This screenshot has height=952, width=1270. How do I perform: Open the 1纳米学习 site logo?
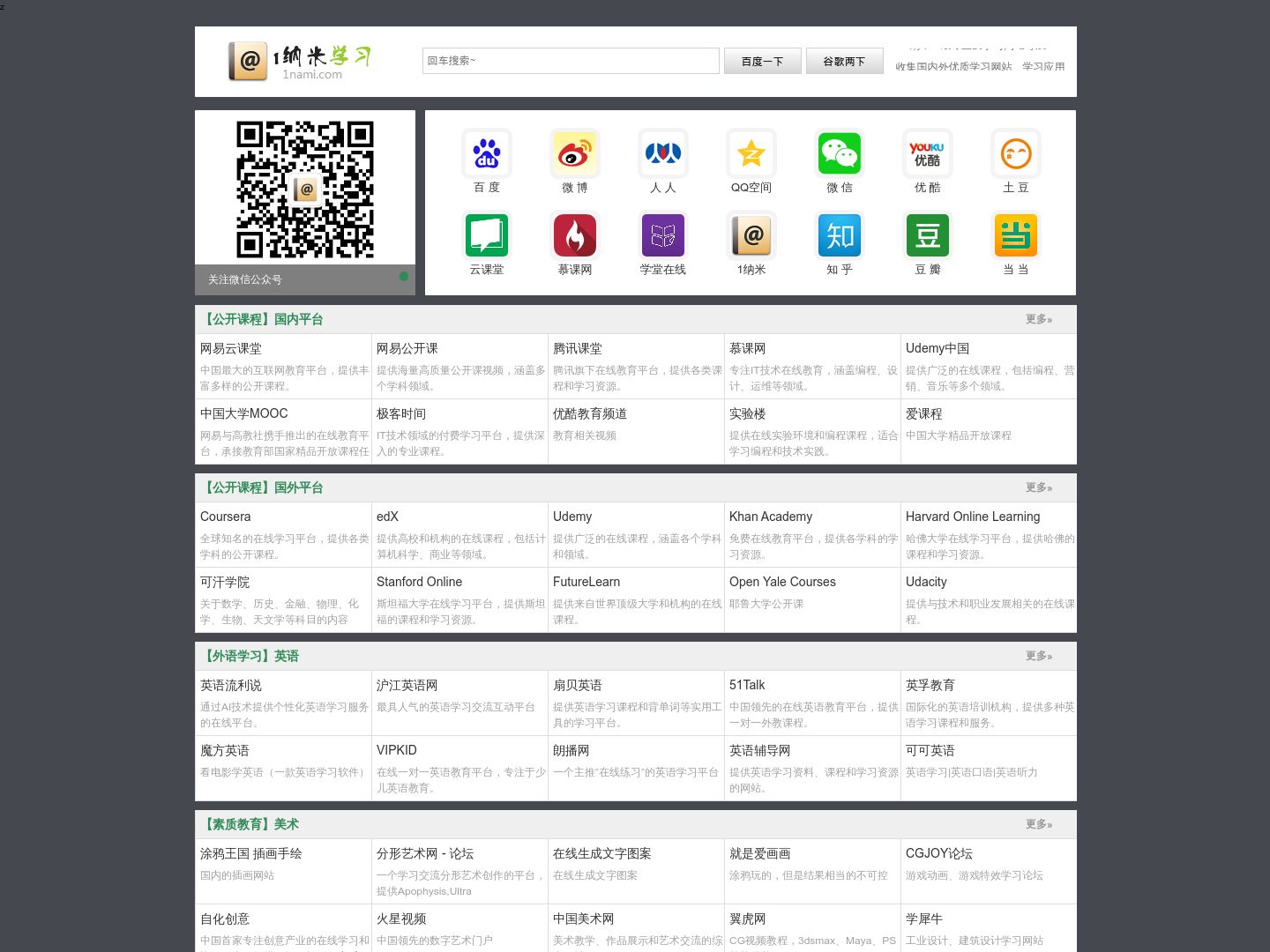pos(300,61)
